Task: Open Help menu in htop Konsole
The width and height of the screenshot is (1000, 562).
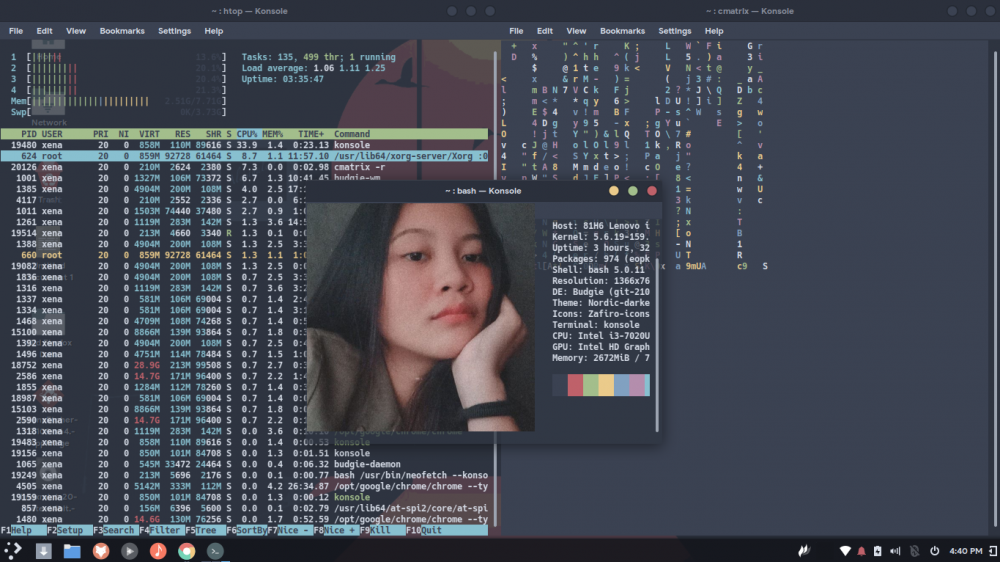Action: 214,31
